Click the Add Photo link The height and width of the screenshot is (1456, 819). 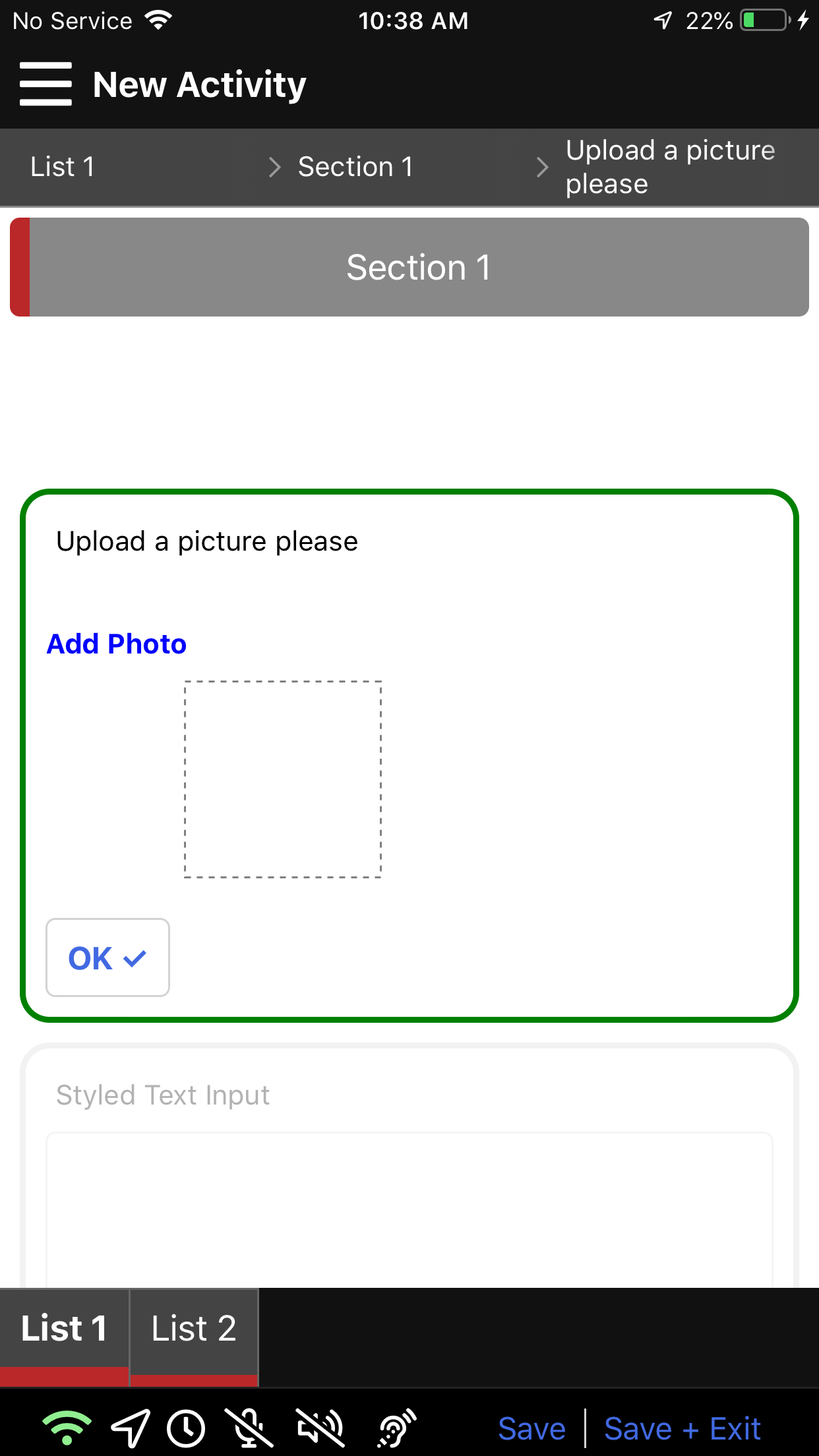click(x=117, y=644)
